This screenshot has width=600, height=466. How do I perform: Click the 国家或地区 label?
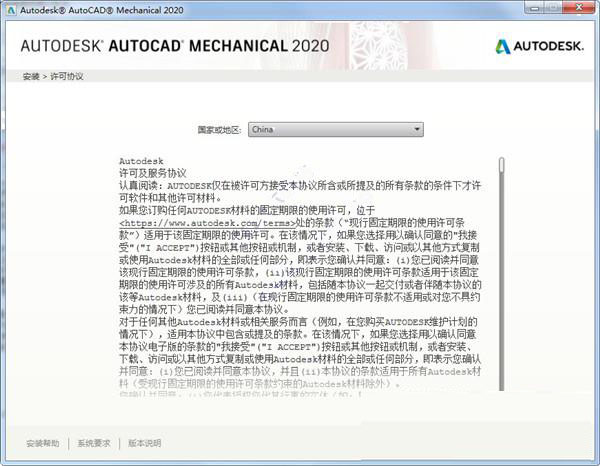220,130
